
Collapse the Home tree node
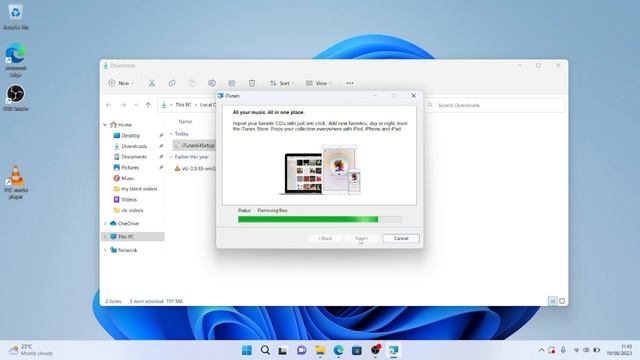(105, 125)
